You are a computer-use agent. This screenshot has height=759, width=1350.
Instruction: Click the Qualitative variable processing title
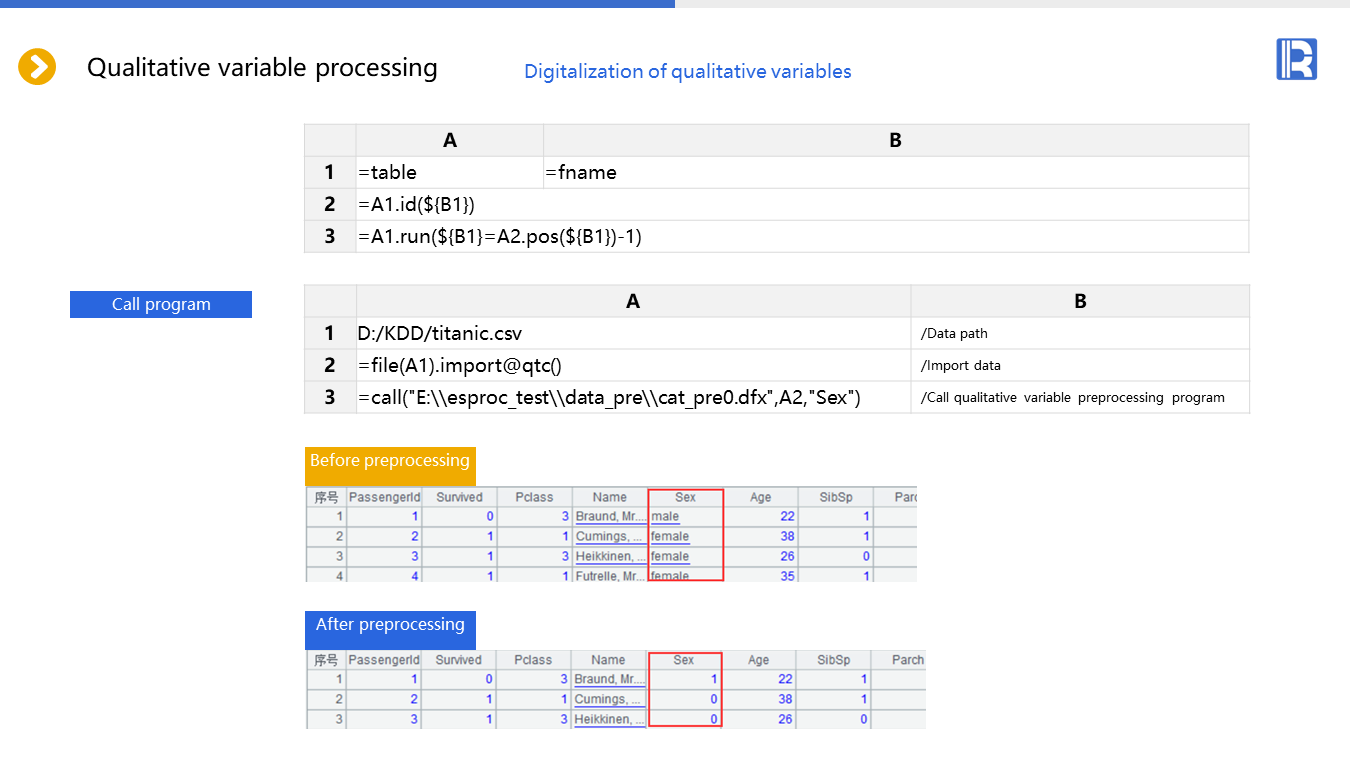[262, 67]
